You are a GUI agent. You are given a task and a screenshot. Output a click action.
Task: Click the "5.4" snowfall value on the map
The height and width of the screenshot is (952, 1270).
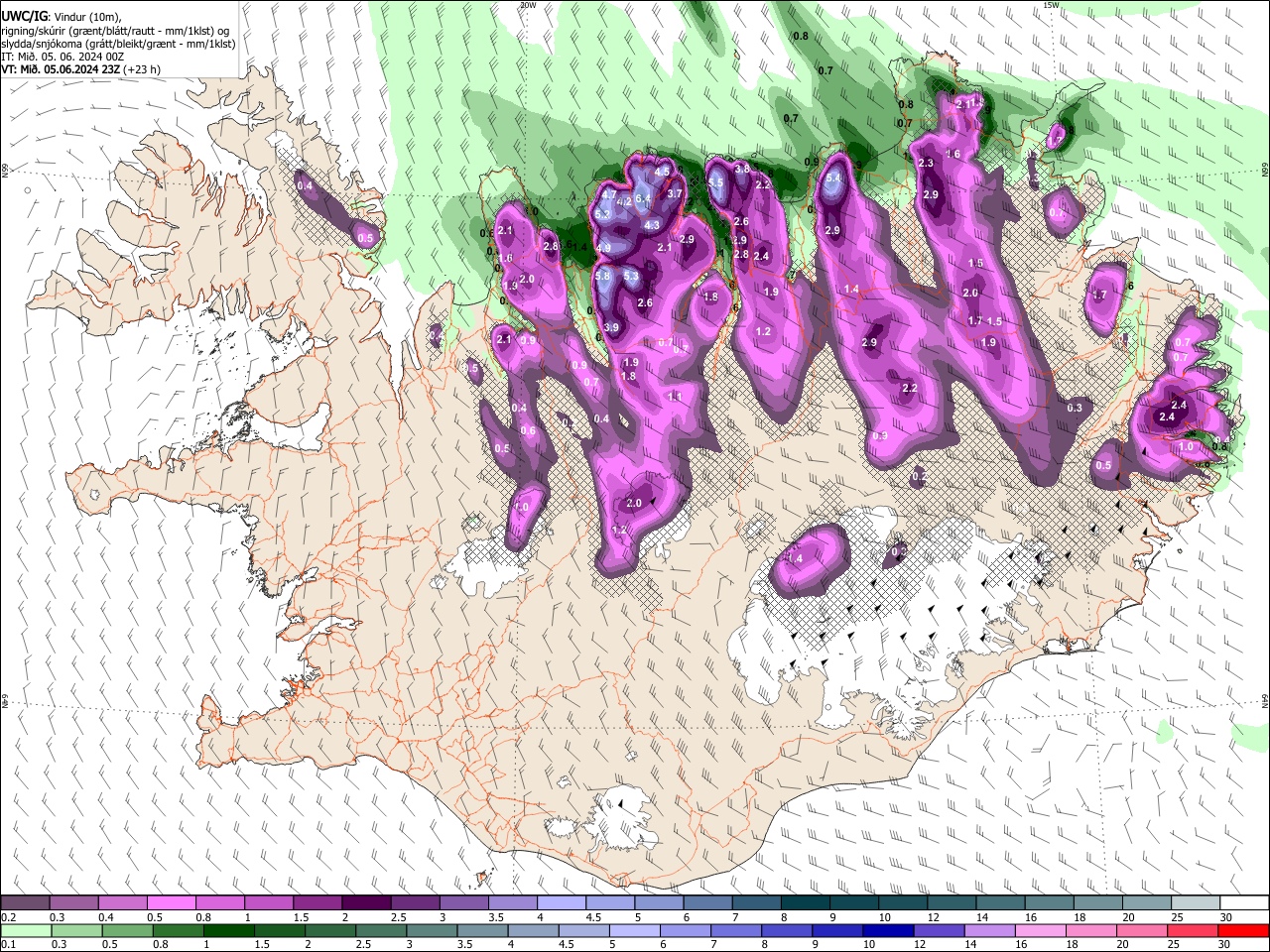tap(834, 178)
